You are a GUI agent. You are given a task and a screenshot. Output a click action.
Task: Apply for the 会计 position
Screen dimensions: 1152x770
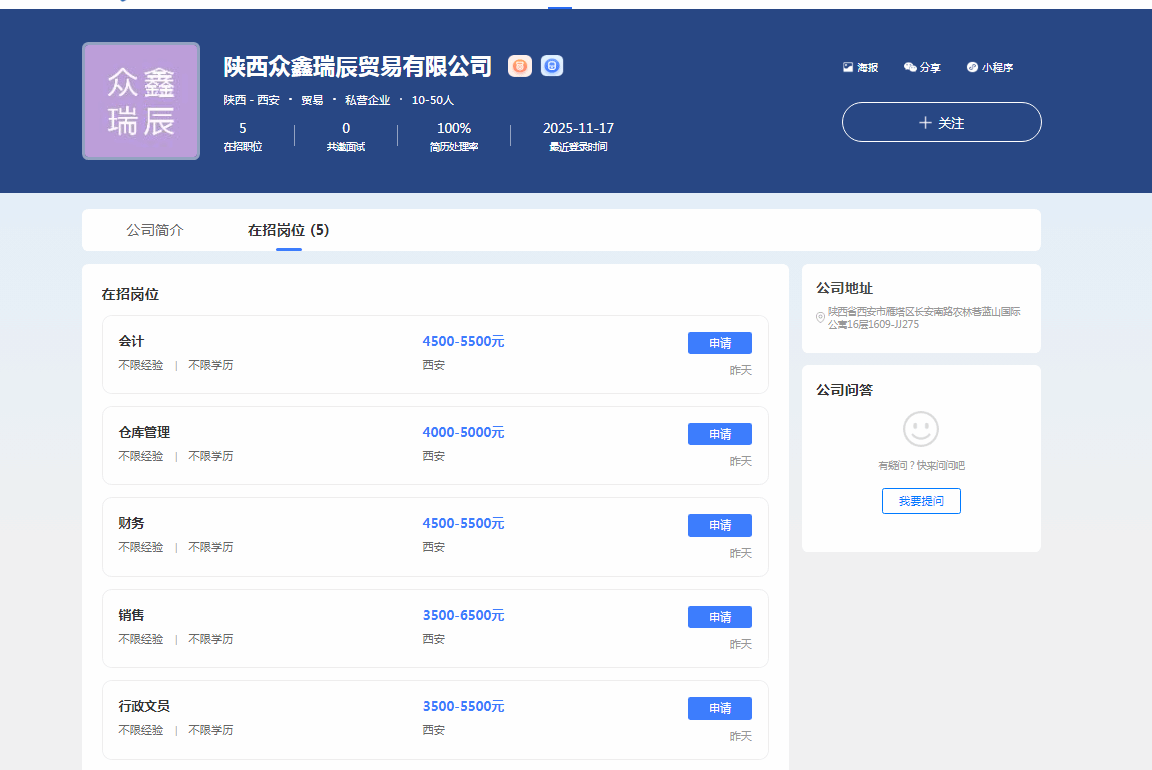click(x=719, y=343)
